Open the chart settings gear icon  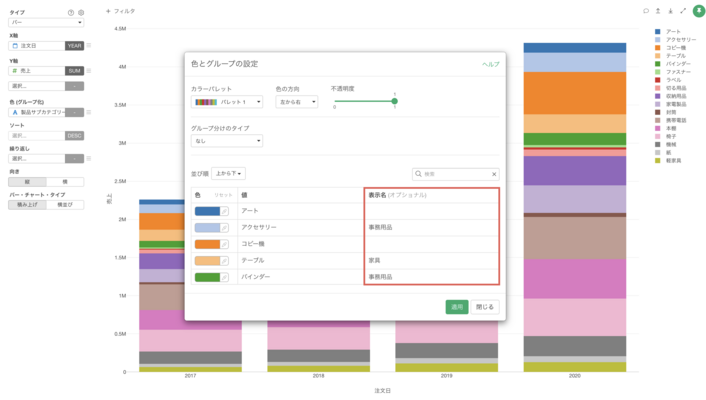coord(81,13)
